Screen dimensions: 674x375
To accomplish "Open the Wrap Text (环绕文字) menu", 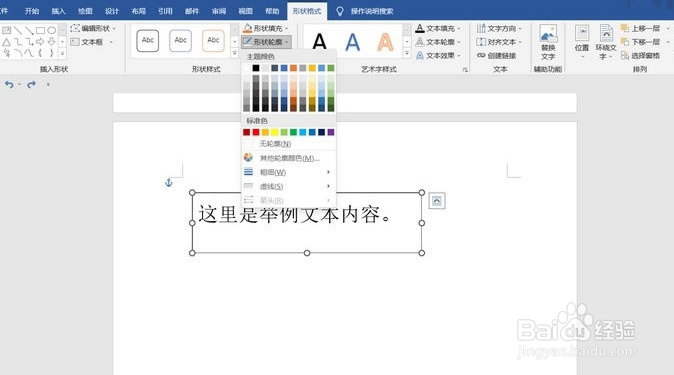I will 606,42.
